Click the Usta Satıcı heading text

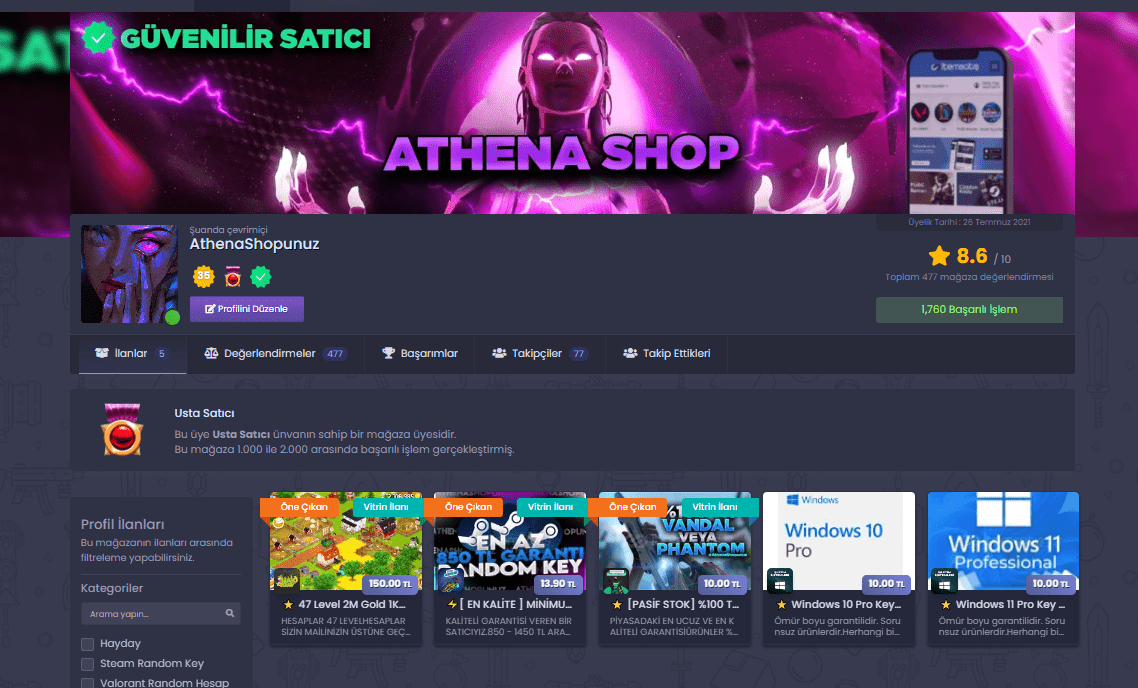pyautogui.click(x=204, y=413)
